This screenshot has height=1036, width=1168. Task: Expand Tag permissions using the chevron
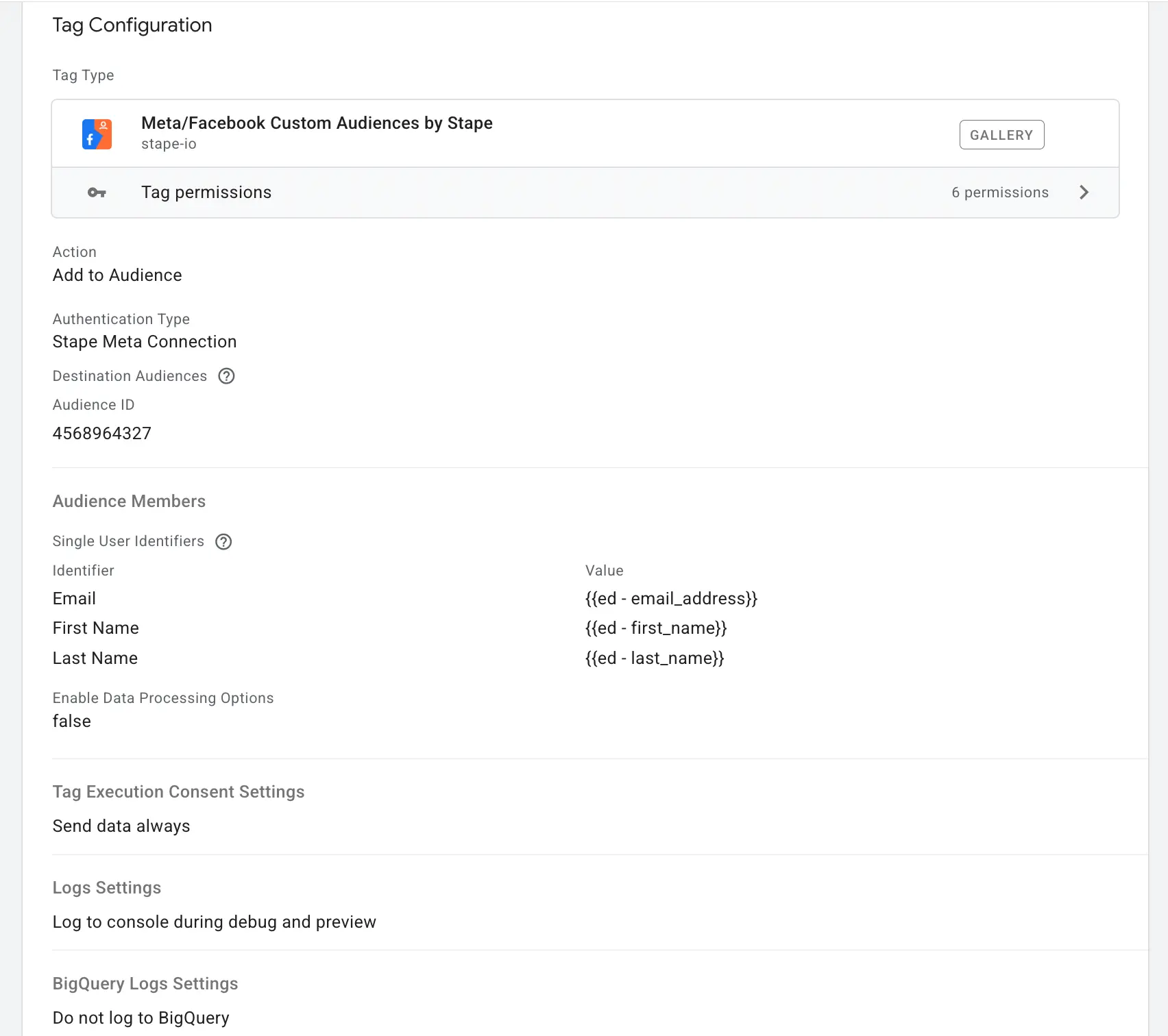click(x=1083, y=193)
